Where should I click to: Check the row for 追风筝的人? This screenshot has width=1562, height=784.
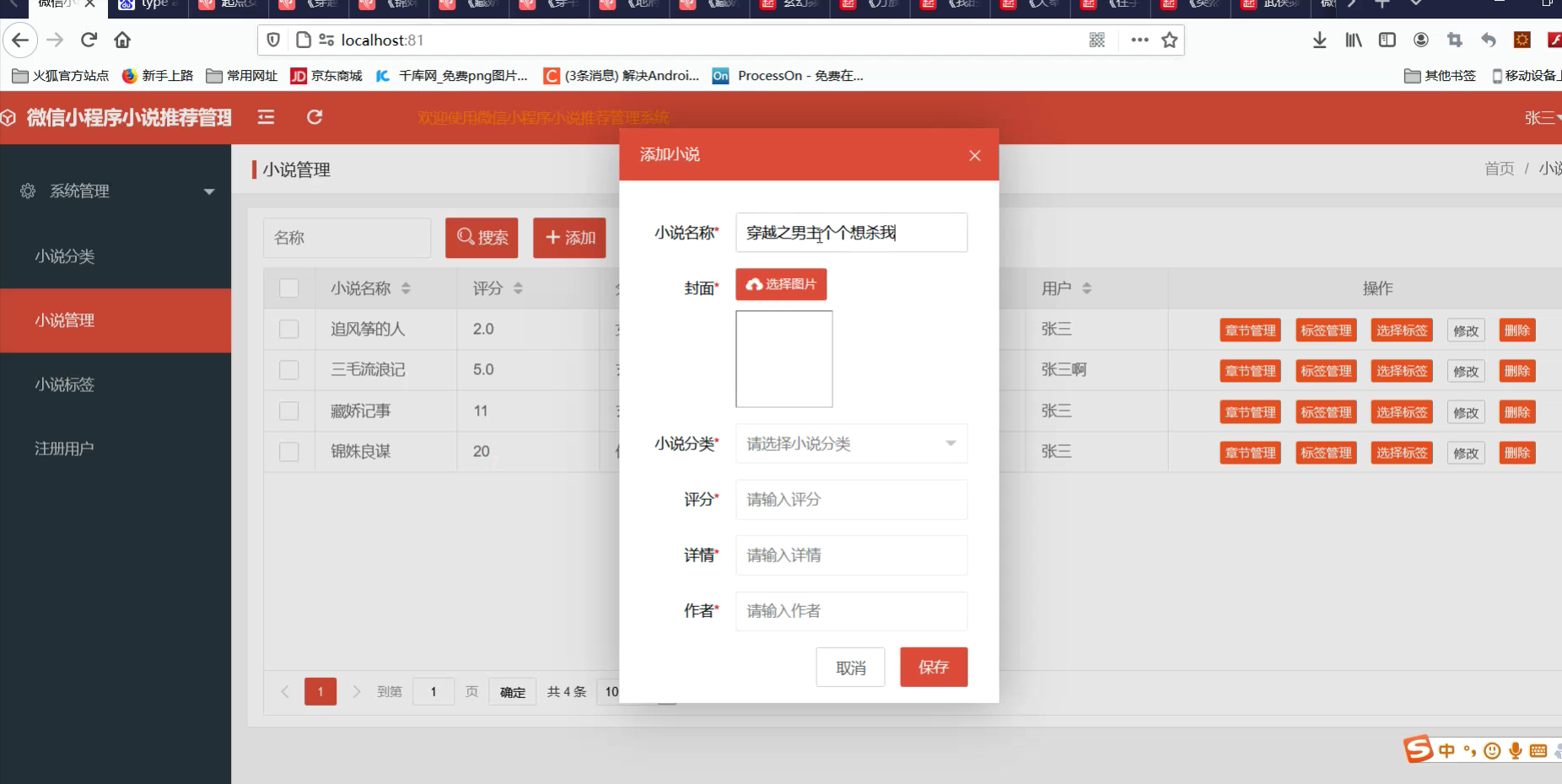pos(288,329)
